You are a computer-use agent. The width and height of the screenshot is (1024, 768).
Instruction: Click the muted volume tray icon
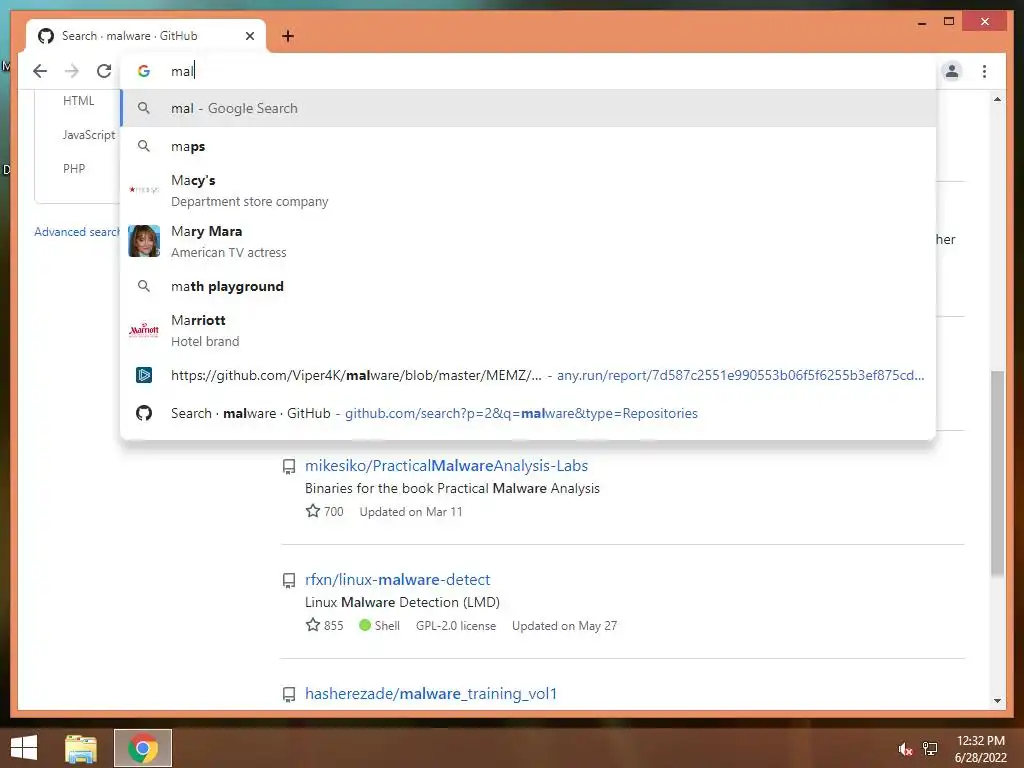[904, 748]
